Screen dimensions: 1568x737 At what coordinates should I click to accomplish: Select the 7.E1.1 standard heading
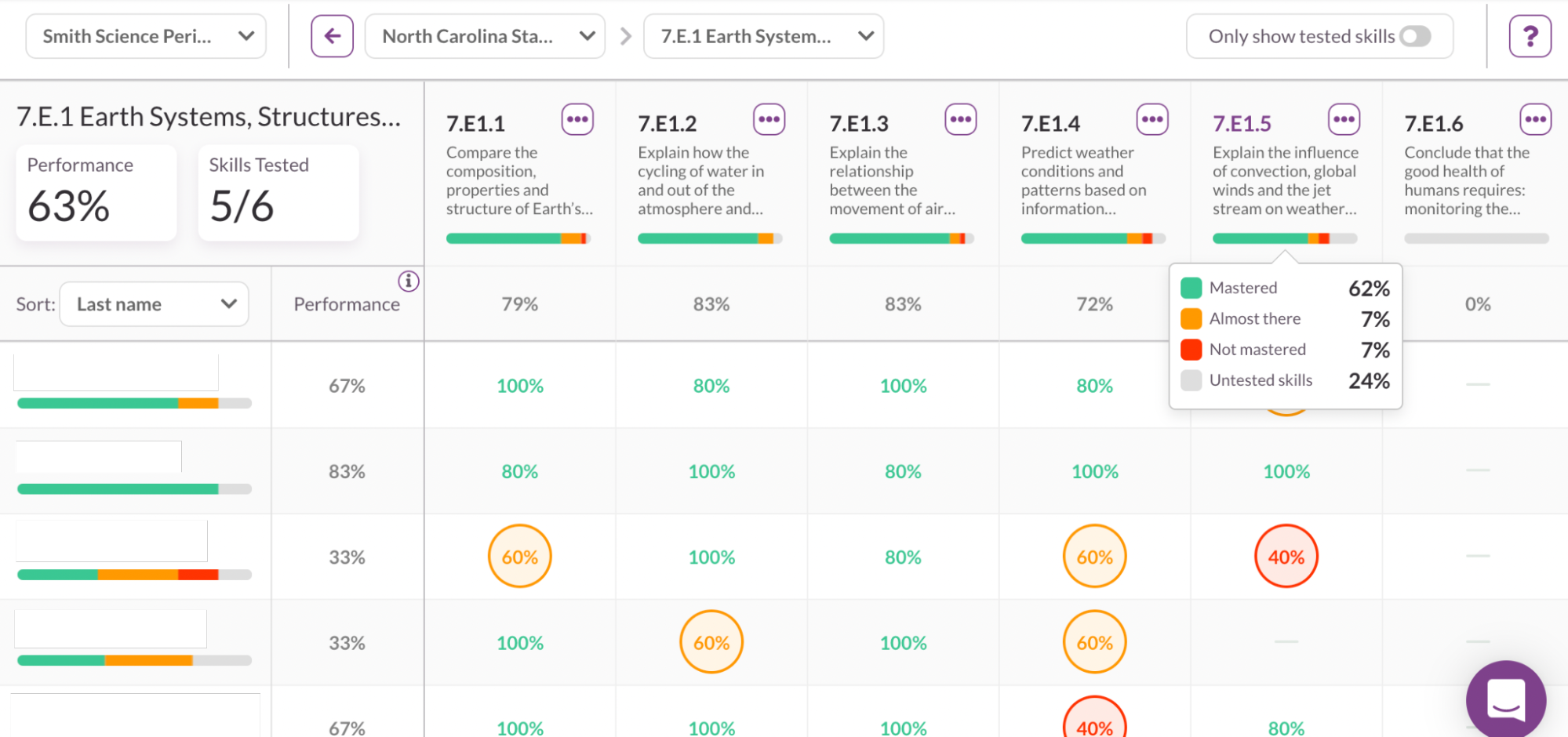[475, 124]
